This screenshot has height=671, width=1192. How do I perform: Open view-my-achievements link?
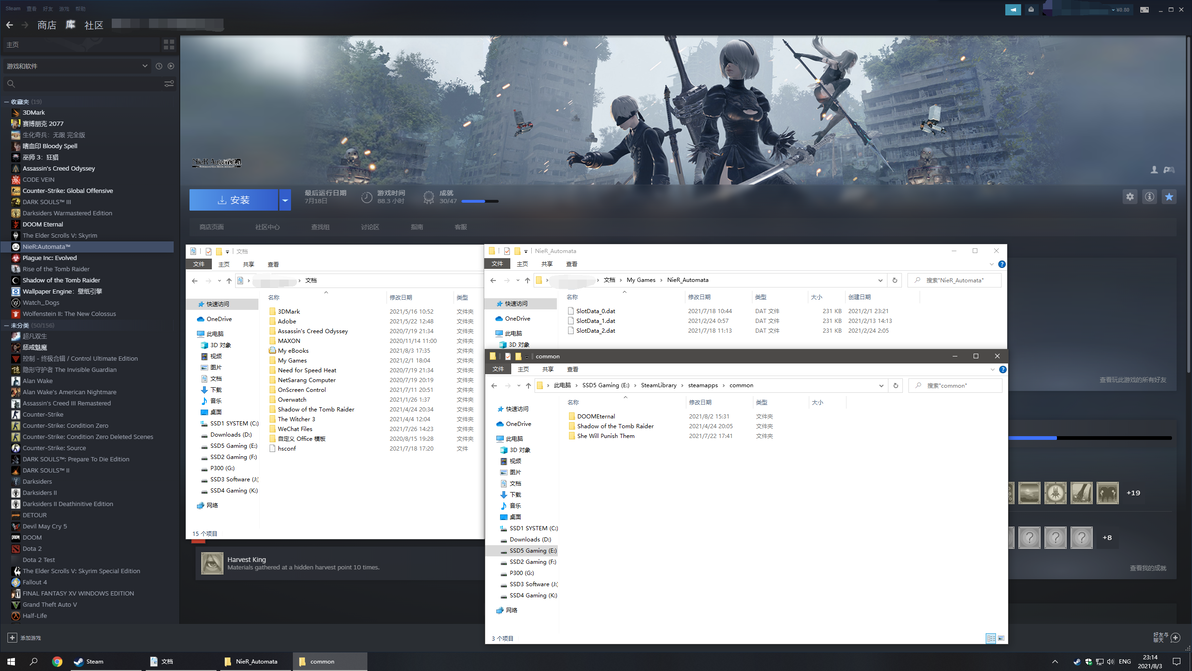[1147, 568]
